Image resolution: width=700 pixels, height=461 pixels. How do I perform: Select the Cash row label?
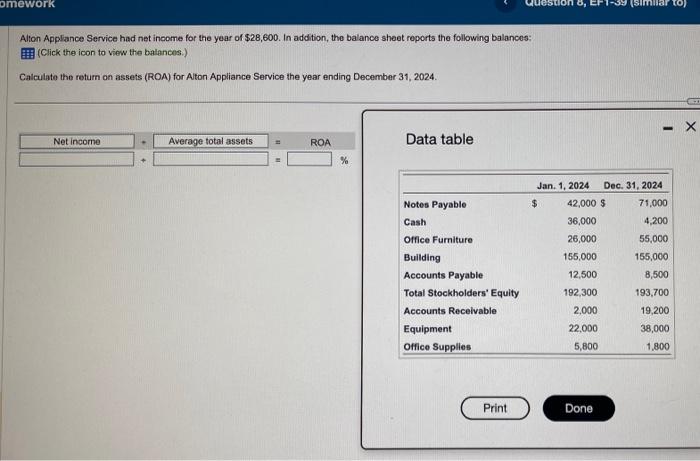[x=415, y=222]
